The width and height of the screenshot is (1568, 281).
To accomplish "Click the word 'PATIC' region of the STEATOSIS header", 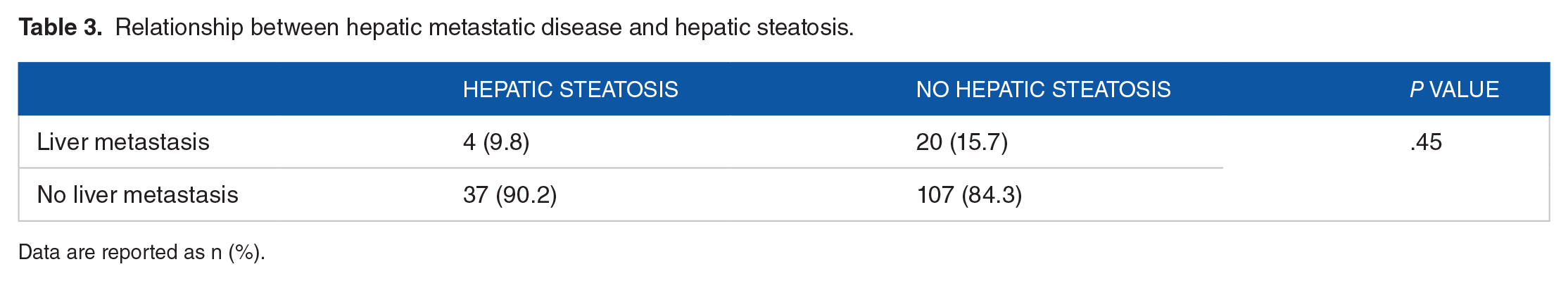I will point(519,89).
